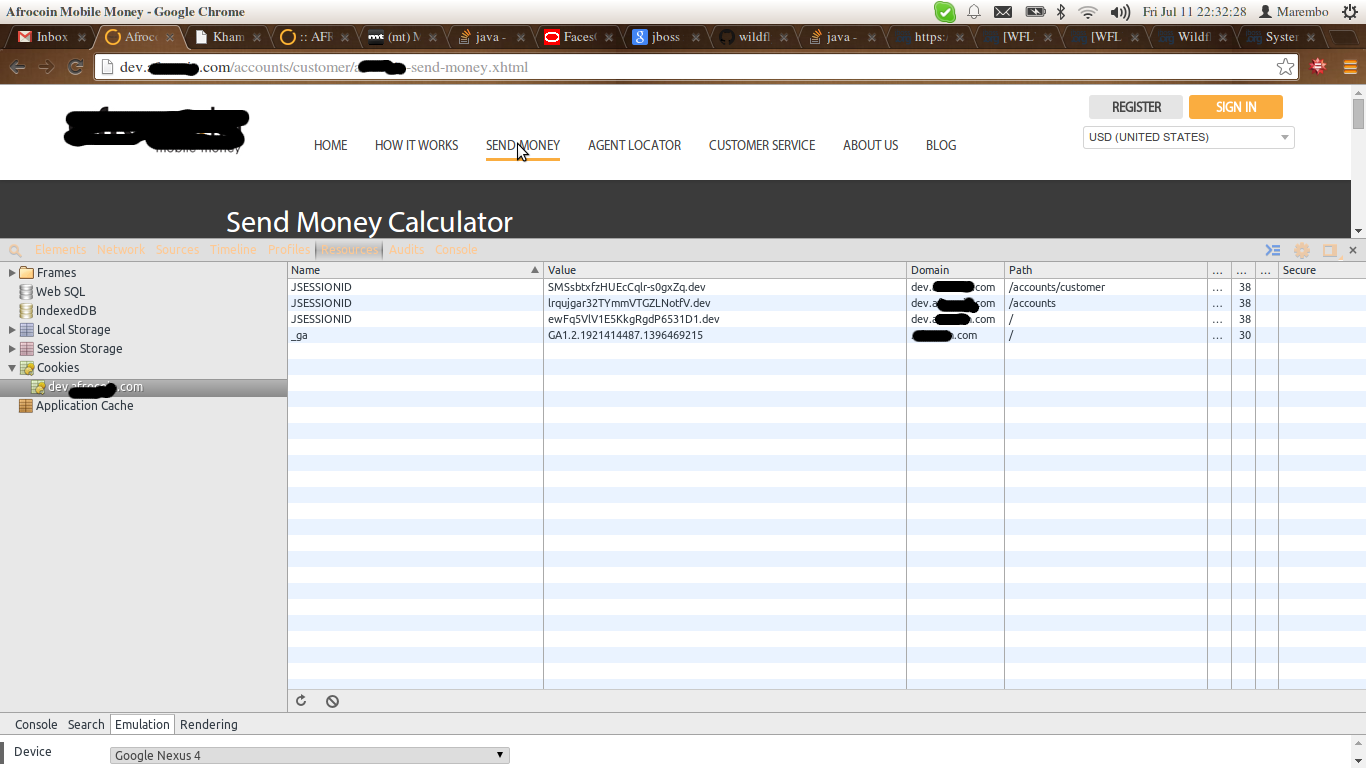
Task: Switch to the Profiles panel
Action: 289,250
